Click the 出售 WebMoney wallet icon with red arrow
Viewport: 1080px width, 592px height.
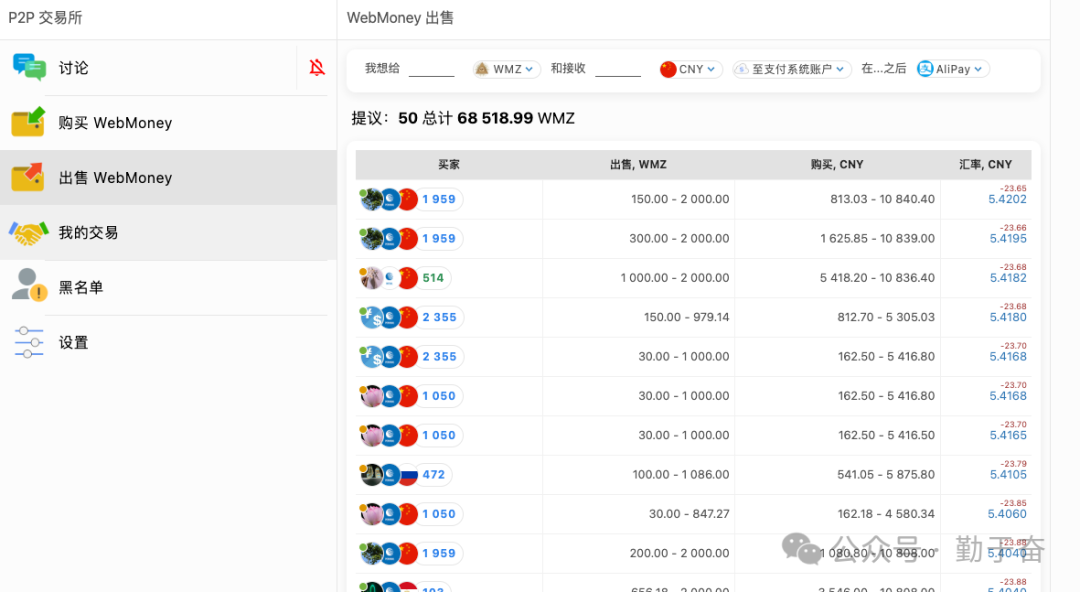(27, 176)
